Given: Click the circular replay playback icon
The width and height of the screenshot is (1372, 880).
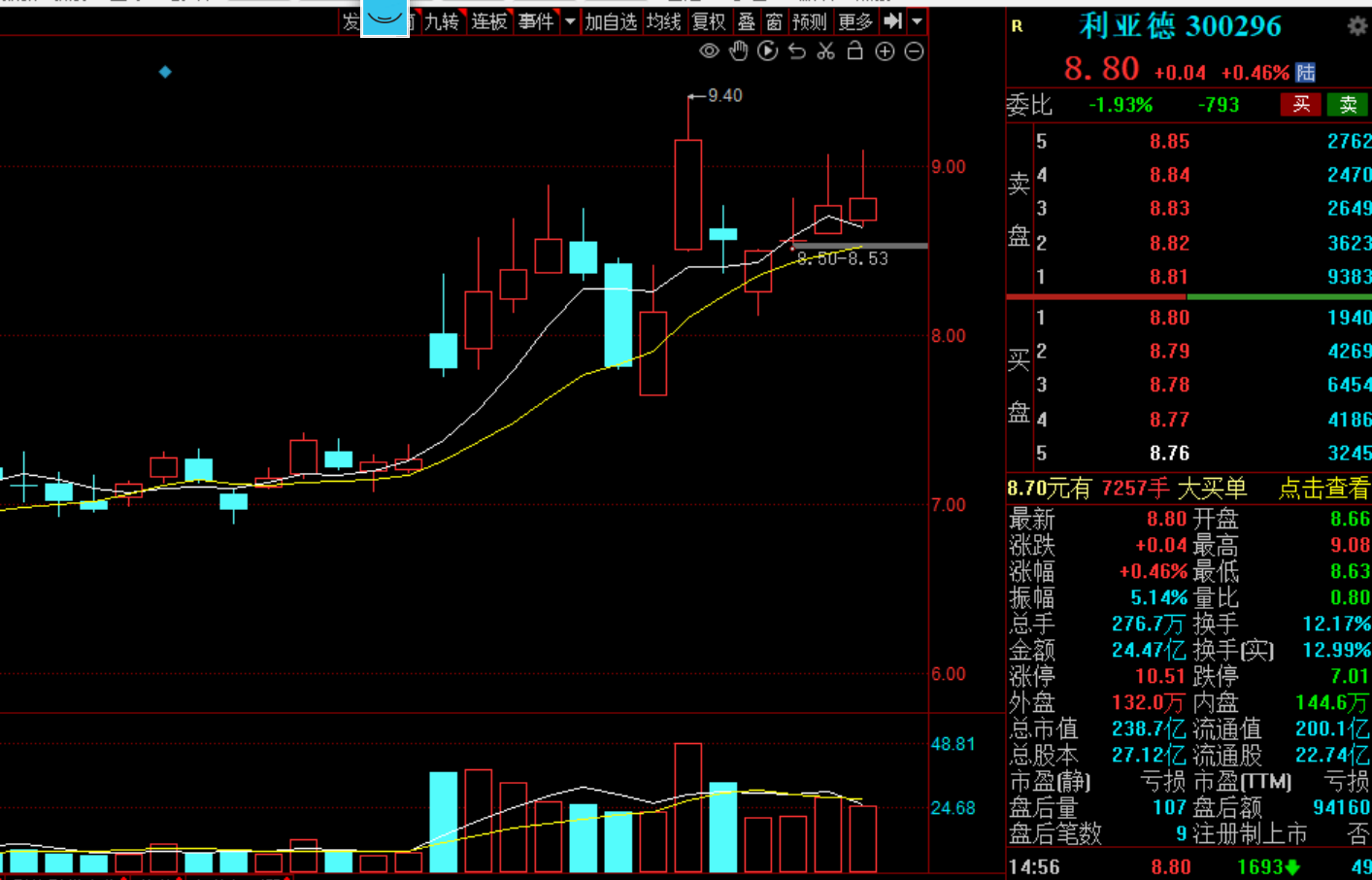Looking at the screenshot, I should coord(768,51).
